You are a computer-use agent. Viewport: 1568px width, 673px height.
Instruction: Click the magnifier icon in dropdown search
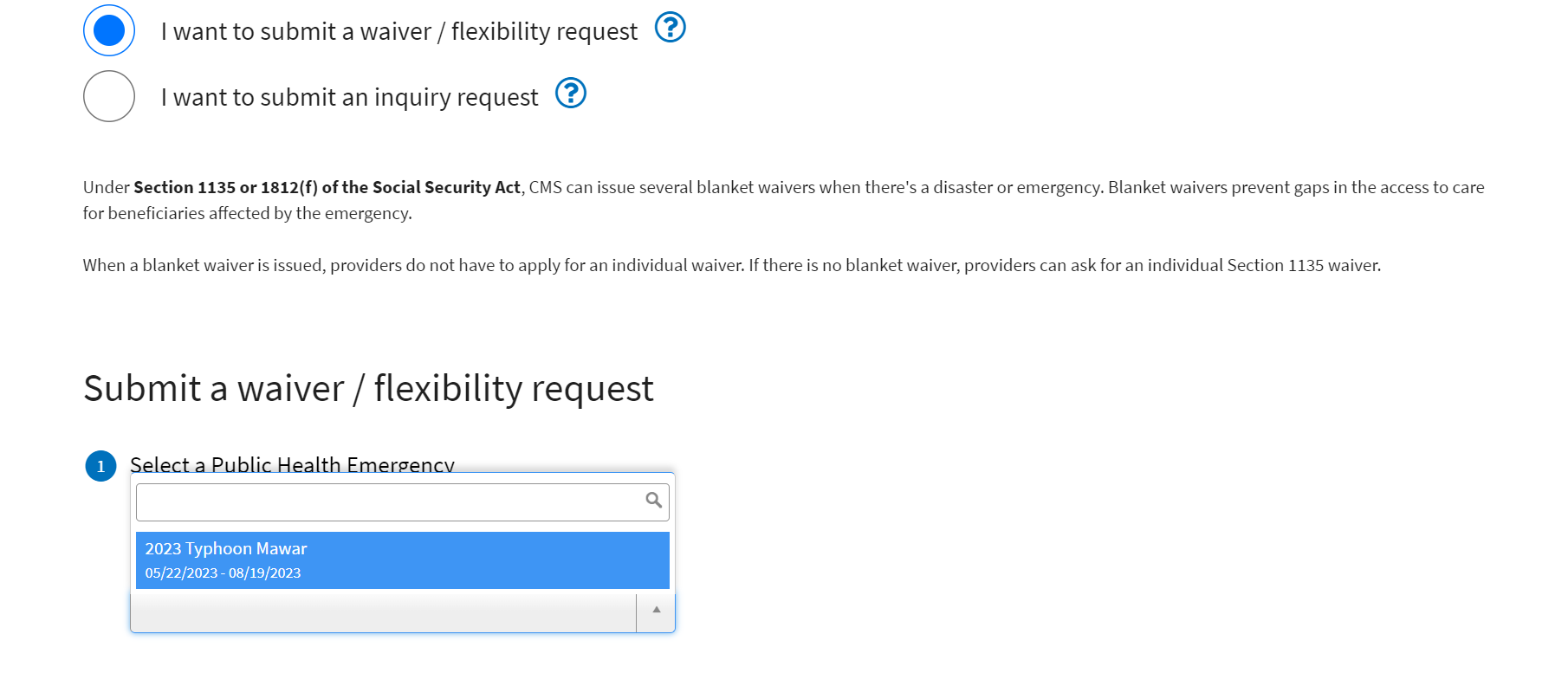[653, 501]
